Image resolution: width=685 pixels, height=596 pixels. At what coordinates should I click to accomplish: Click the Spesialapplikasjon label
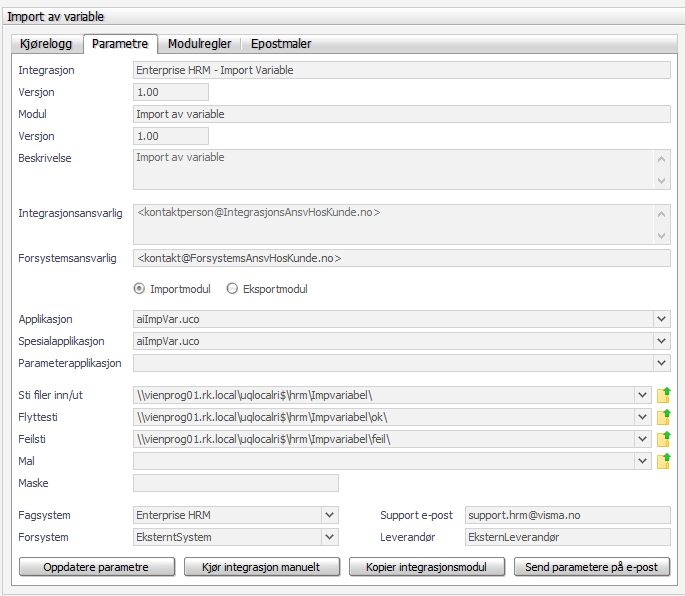(x=61, y=341)
